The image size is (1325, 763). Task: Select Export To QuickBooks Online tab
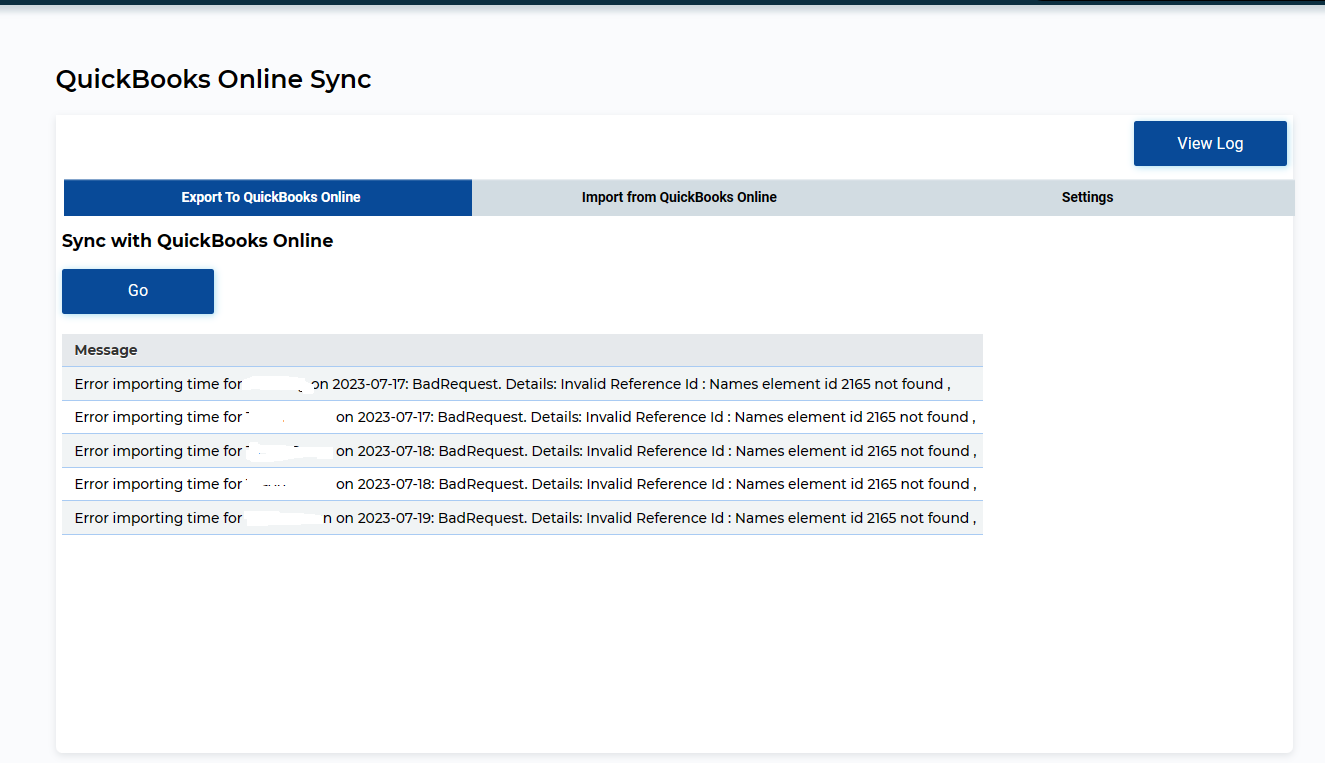pos(268,197)
